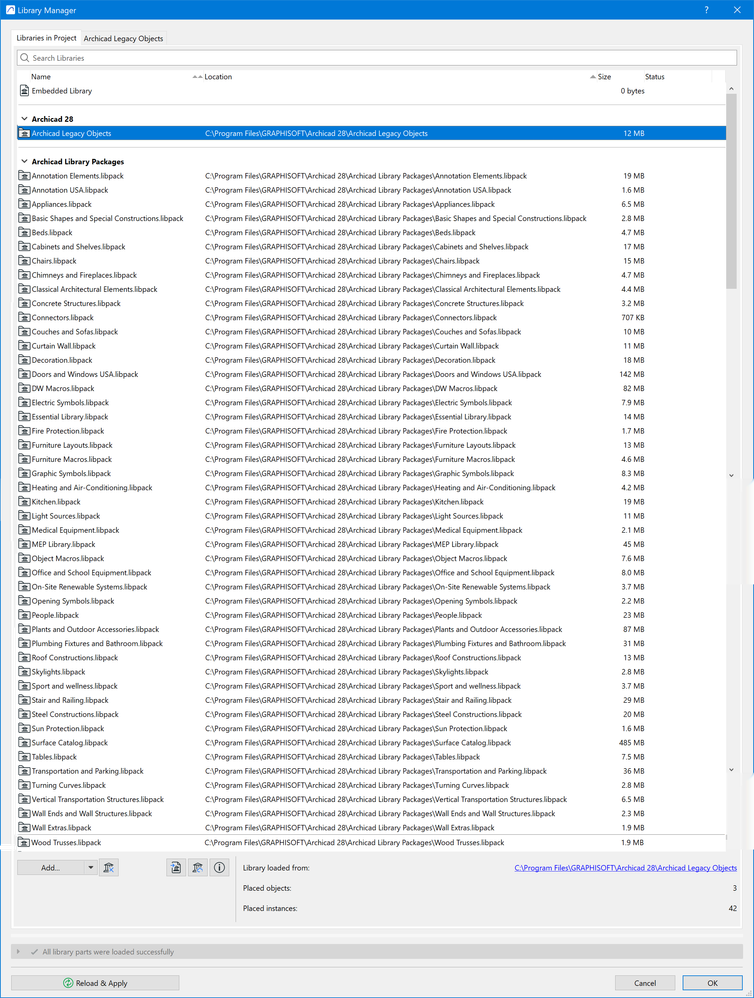Open the library information (i) button
754x998 pixels.
coord(220,868)
